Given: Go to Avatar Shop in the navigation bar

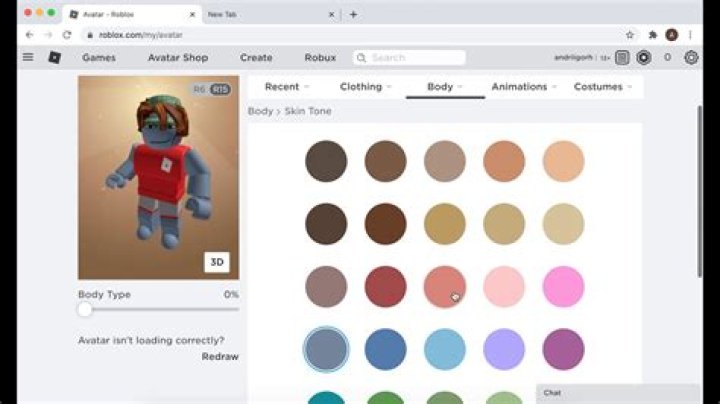Looking at the screenshot, I should [x=178, y=58].
